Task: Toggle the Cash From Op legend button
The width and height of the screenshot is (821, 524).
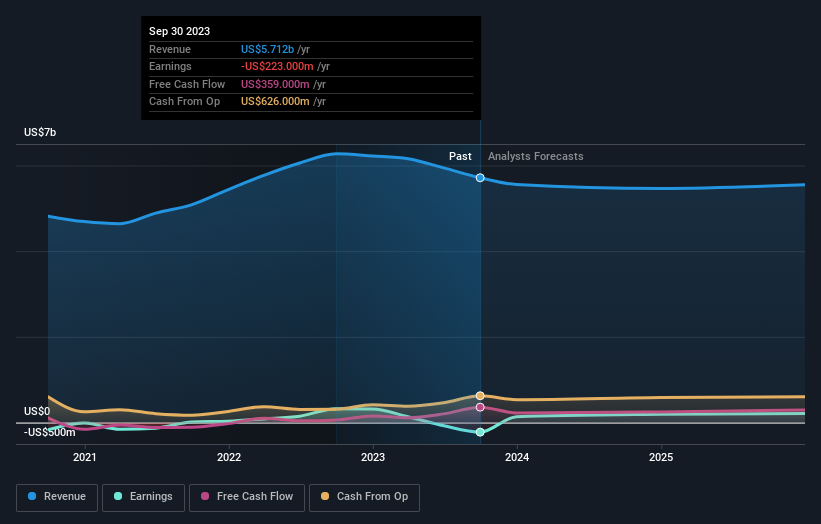Action: (x=364, y=497)
